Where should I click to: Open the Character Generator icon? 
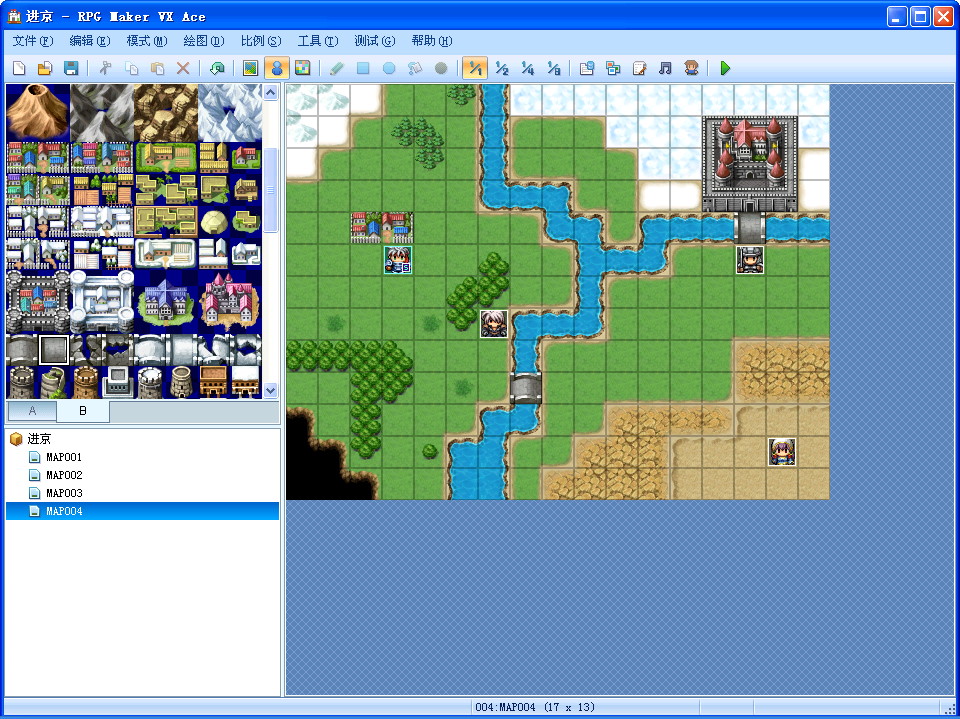point(691,68)
